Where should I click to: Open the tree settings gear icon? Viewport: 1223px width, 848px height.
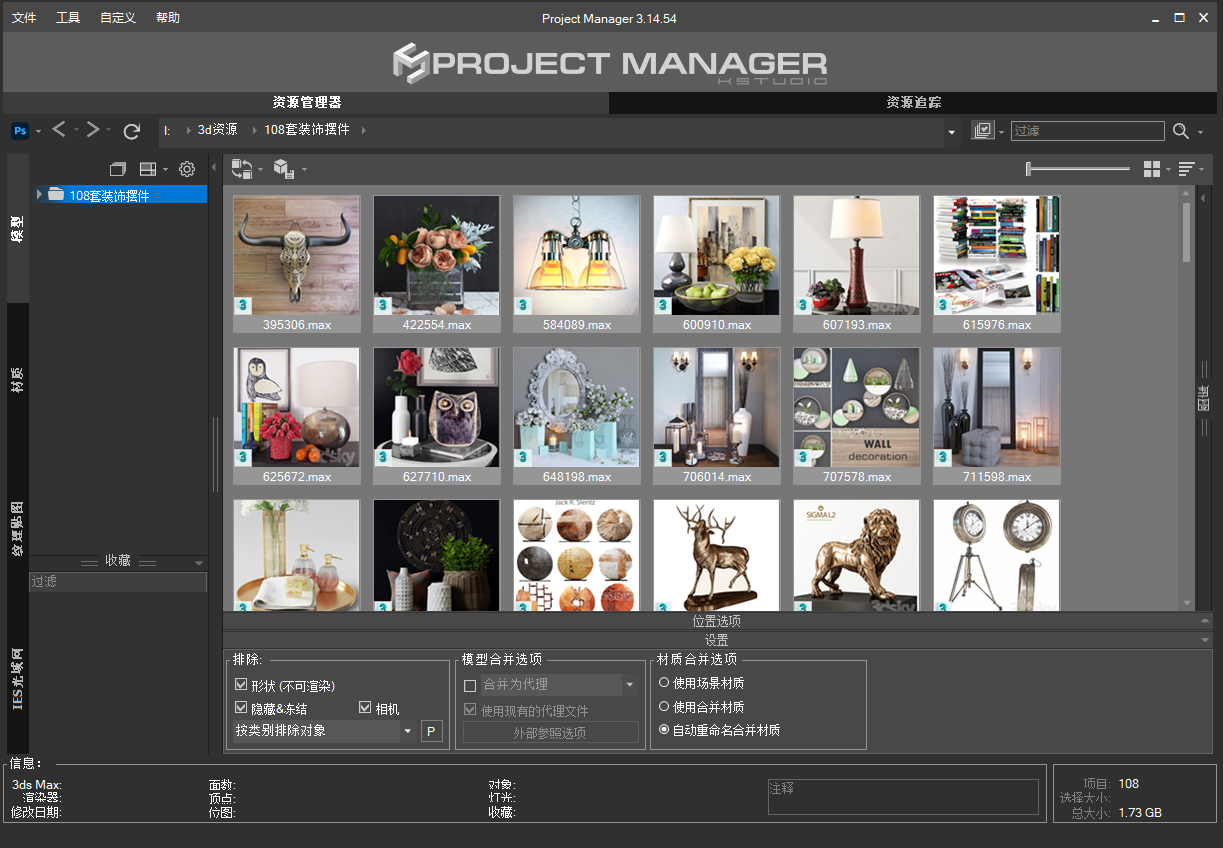[x=187, y=169]
